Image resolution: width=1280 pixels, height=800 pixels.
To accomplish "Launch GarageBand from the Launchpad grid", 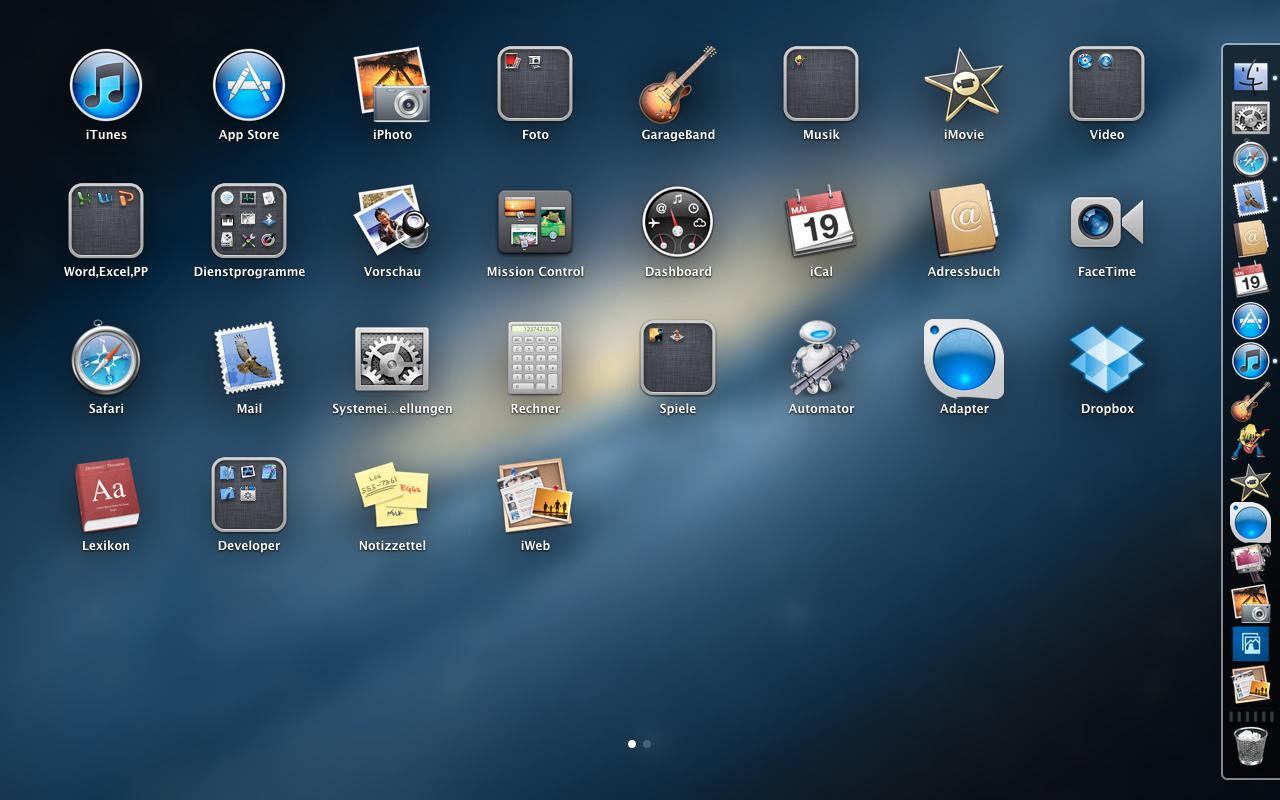I will point(678,85).
